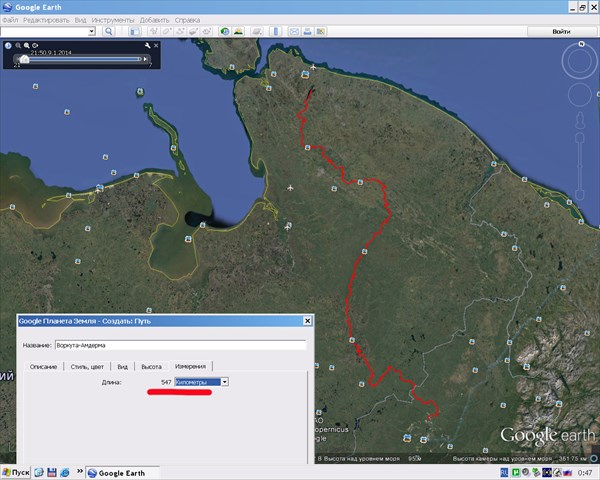The width and height of the screenshot is (600, 480).
Task: Close the Создать: Путь dialog
Action: [307, 321]
